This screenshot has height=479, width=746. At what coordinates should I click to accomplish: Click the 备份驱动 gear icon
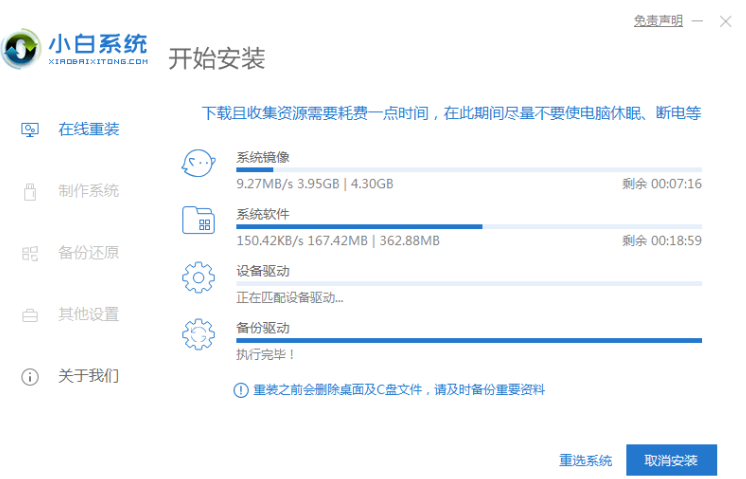click(x=198, y=334)
